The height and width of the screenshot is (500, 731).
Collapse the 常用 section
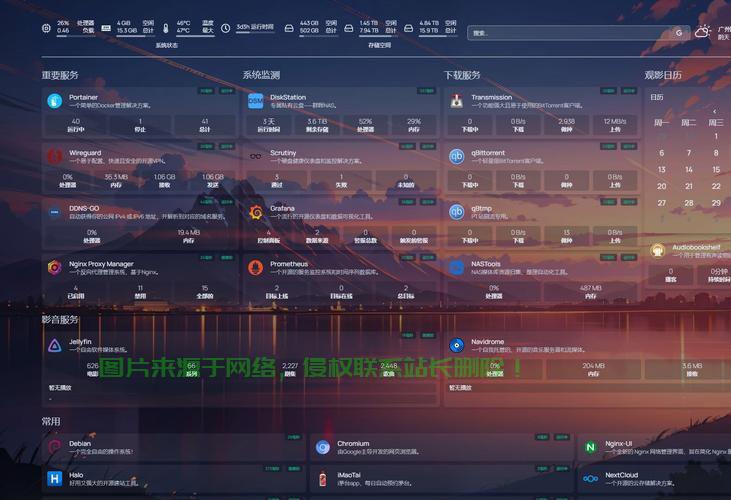(51, 422)
